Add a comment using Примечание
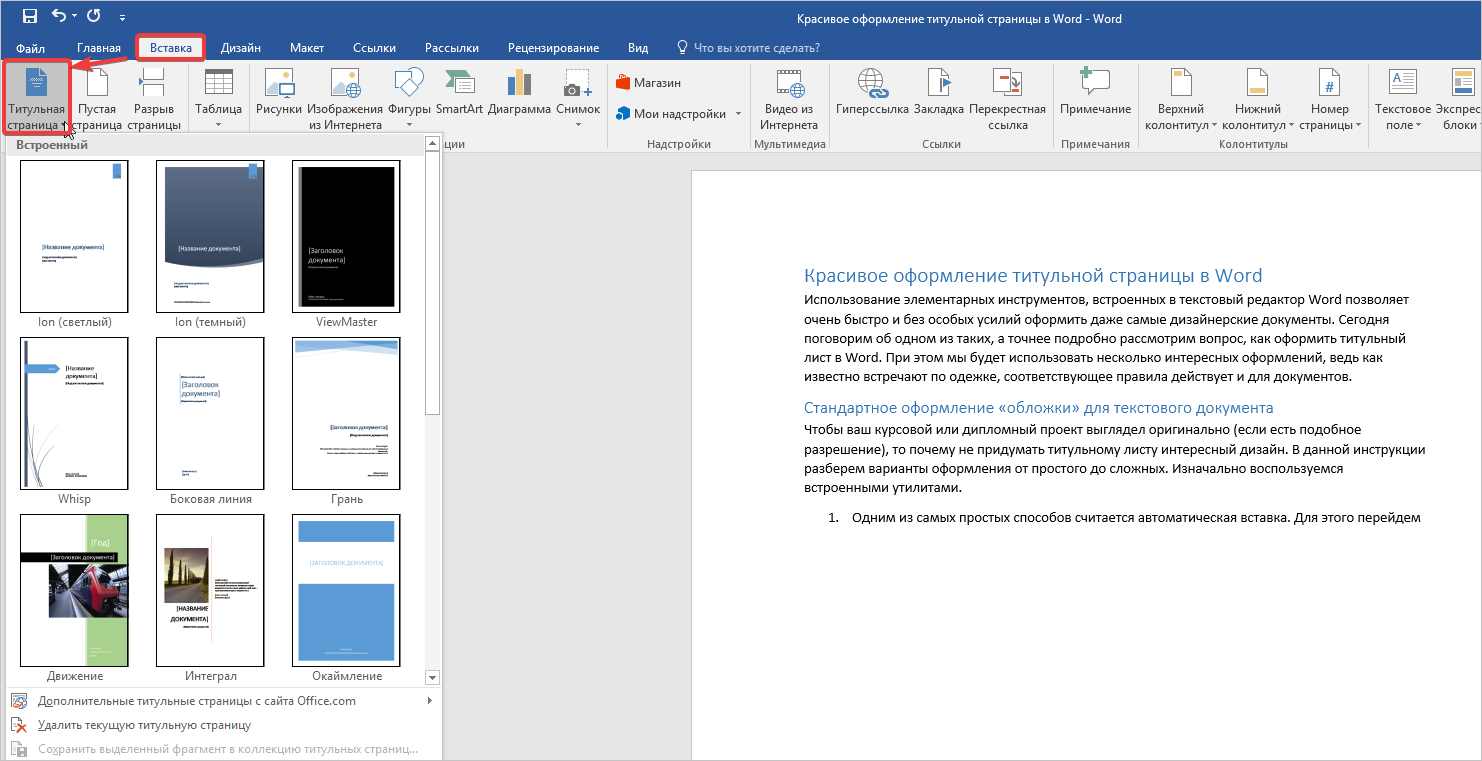 [1095, 93]
